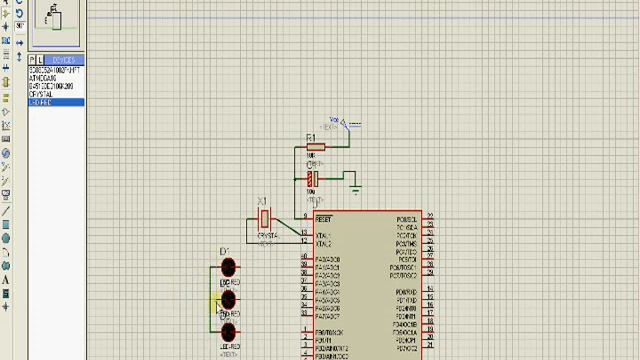Click the XTAL1 pin label
The image size is (640, 360).
coord(323,236)
